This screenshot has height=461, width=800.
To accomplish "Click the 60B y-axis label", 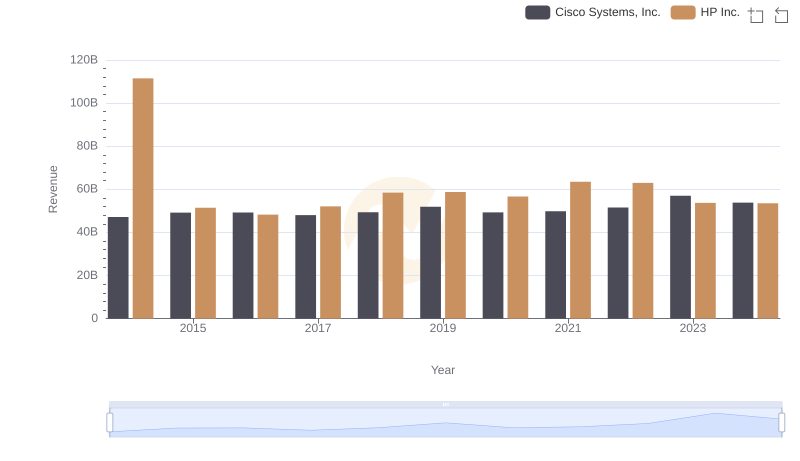I will [x=87, y=189].
